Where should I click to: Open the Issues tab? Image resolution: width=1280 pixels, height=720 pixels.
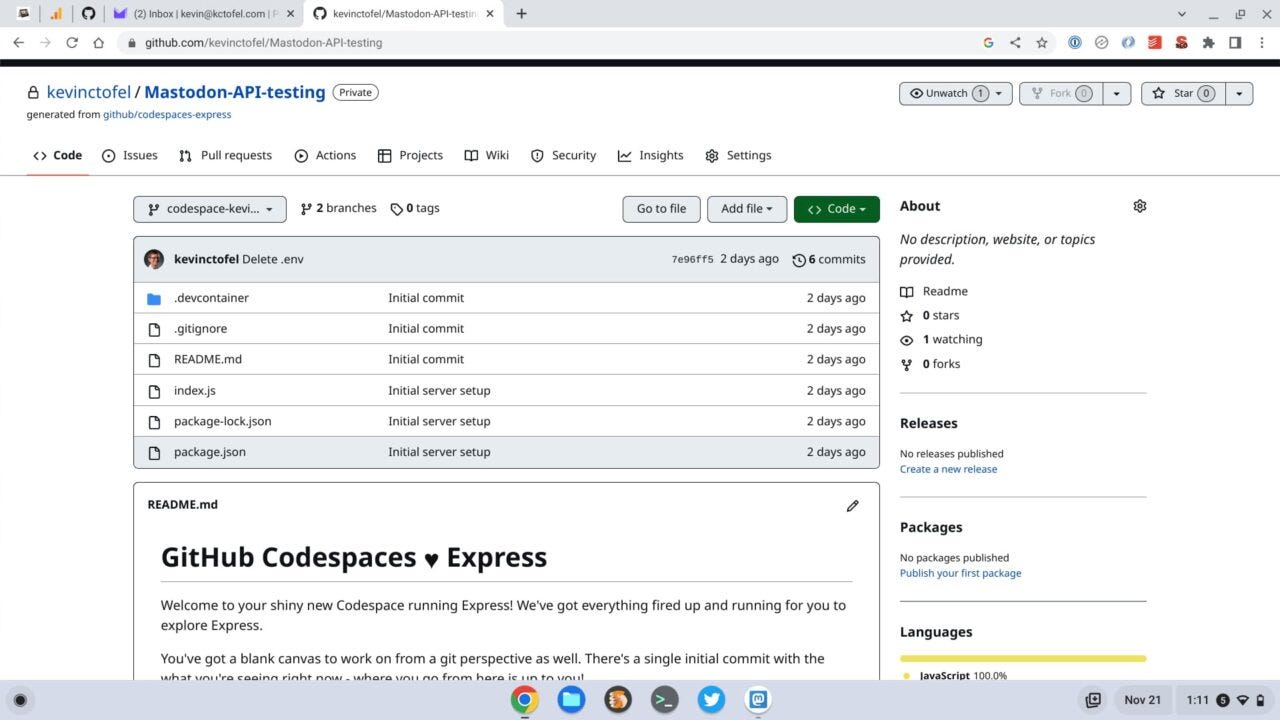pyautogui.click(x=130, y=155)
